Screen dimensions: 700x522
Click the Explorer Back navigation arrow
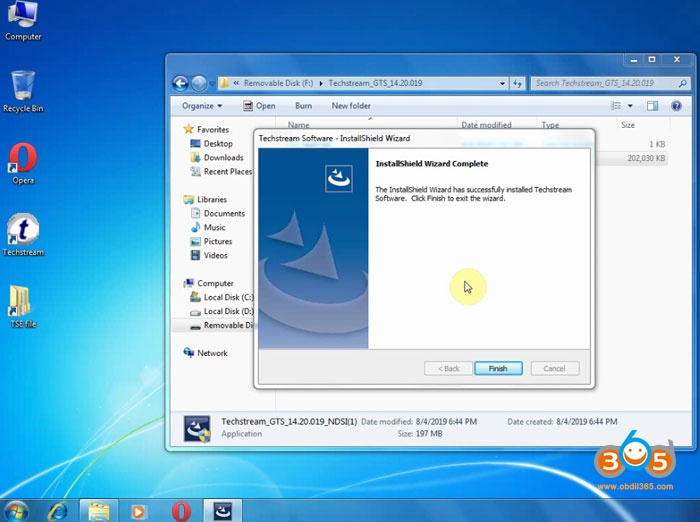click(180, 83)
